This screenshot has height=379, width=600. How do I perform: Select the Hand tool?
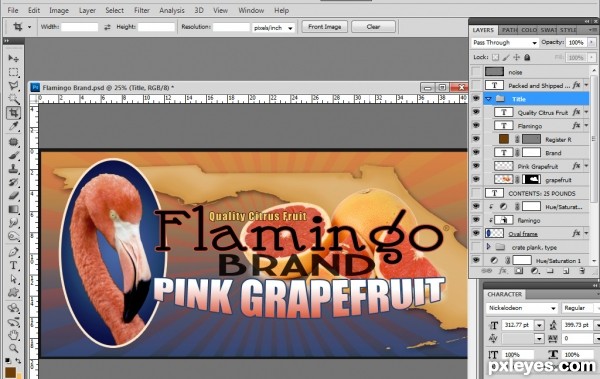[x=13, y=335]
